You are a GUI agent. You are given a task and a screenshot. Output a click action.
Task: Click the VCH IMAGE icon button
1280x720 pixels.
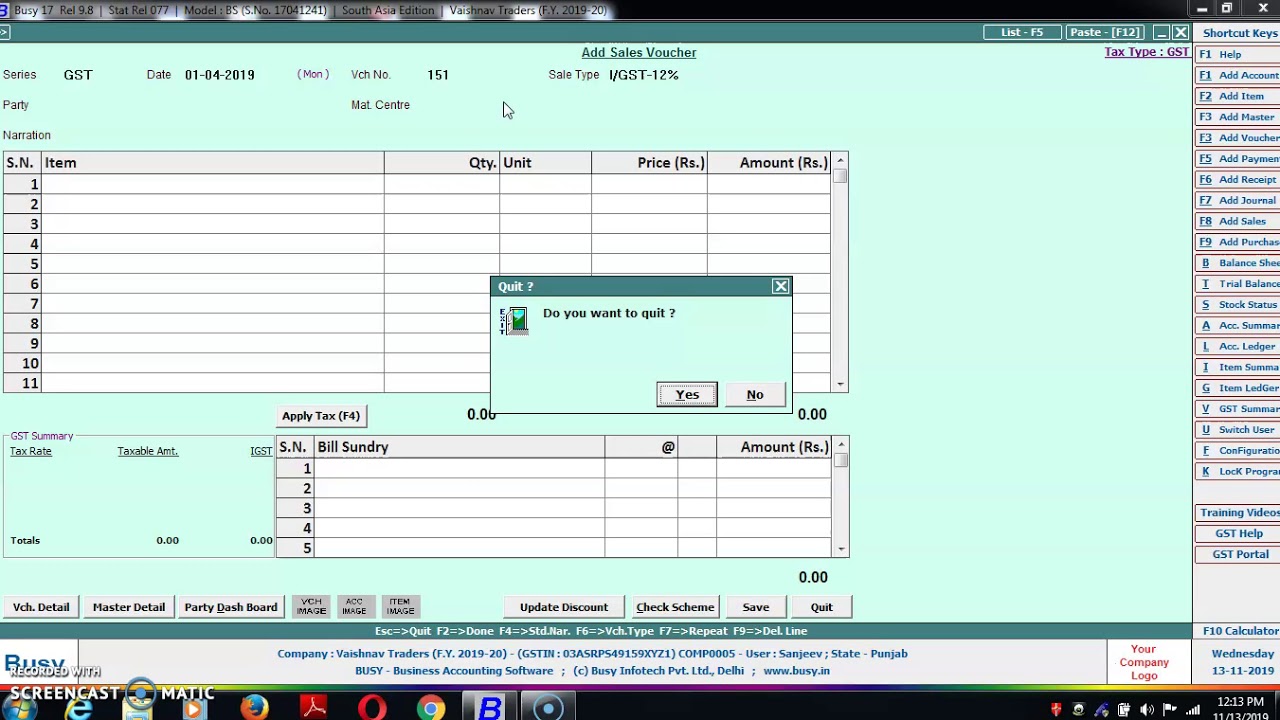coord(311,607)
